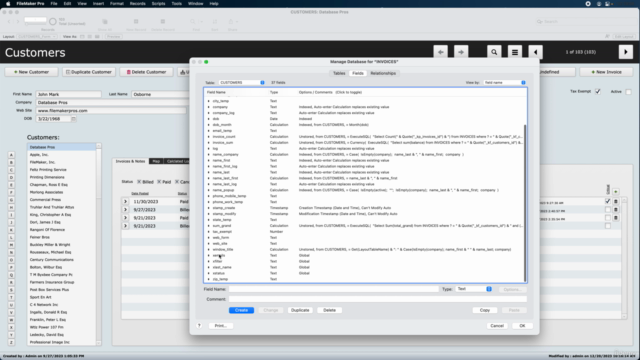Click the toolbar next-record chevron
This screenshot has width=640, height=360.
(x=18, y=22)
